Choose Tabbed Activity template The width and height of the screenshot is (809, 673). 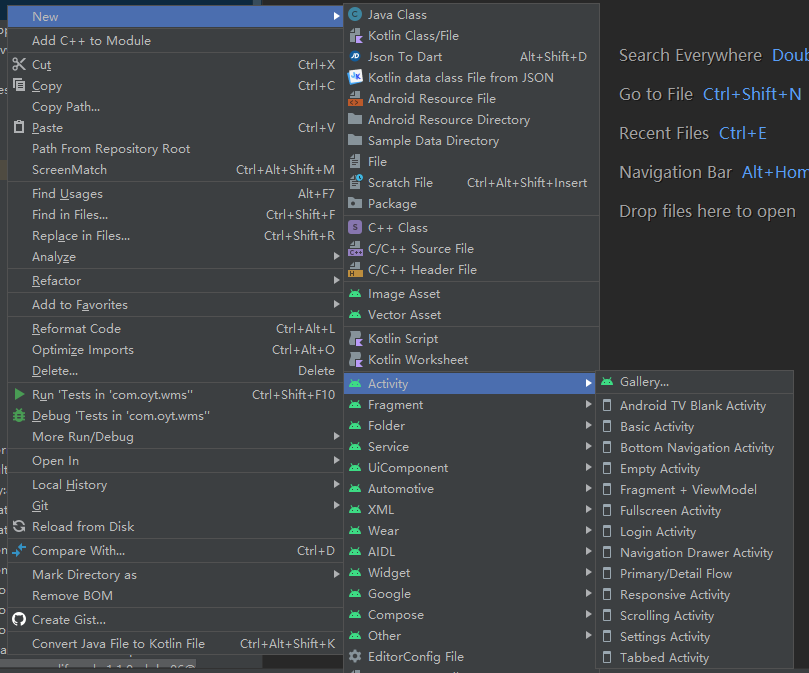pos(694,658)
